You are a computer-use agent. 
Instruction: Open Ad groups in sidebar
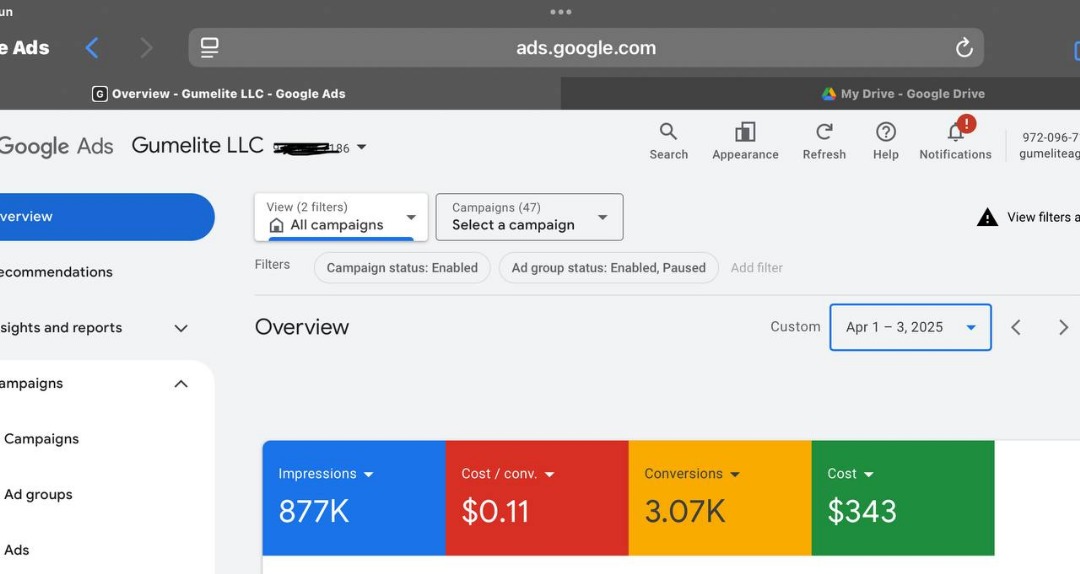pyautogui.click(x=38, y=495)
